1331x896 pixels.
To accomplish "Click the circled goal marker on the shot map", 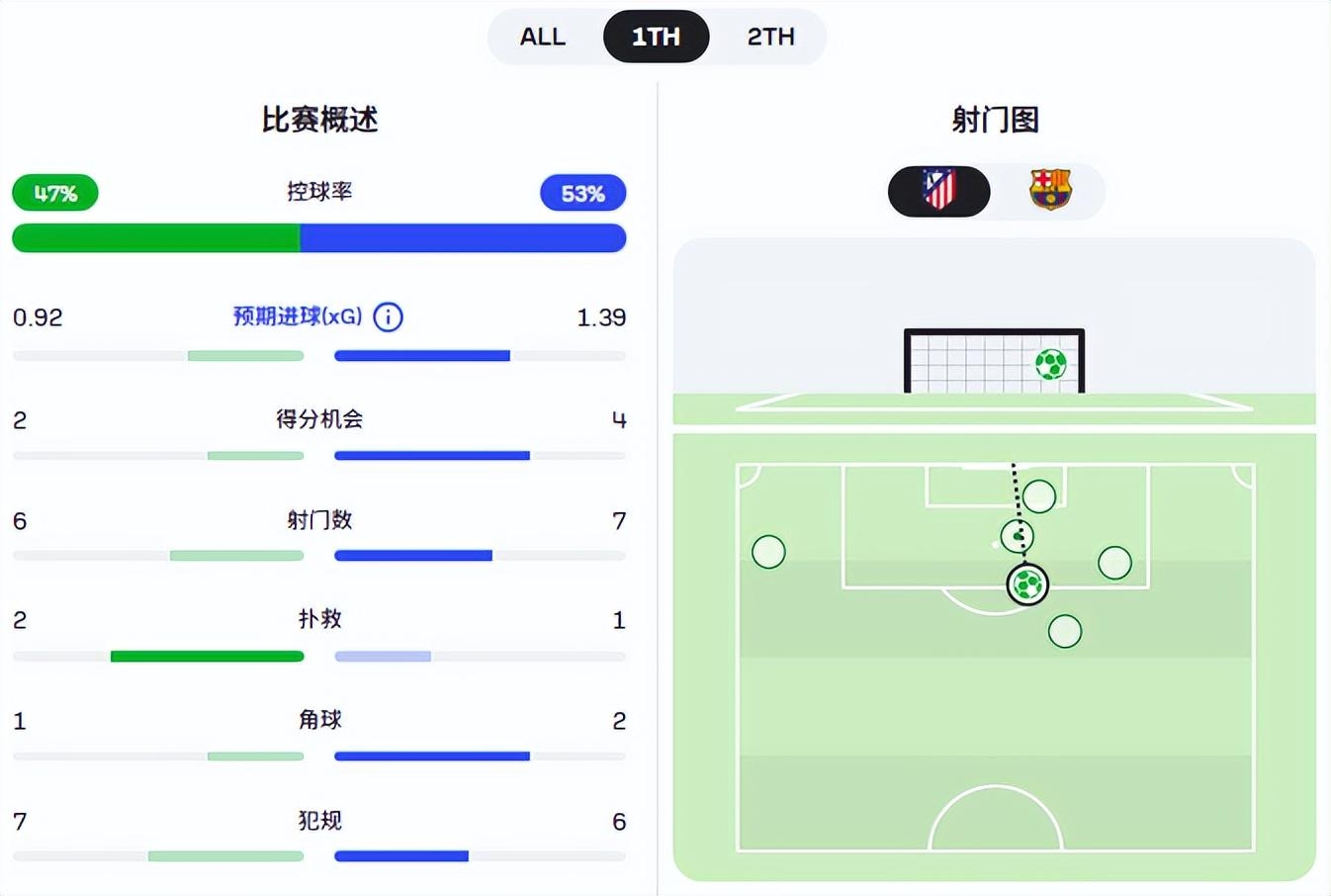I will click(1028, 583).
